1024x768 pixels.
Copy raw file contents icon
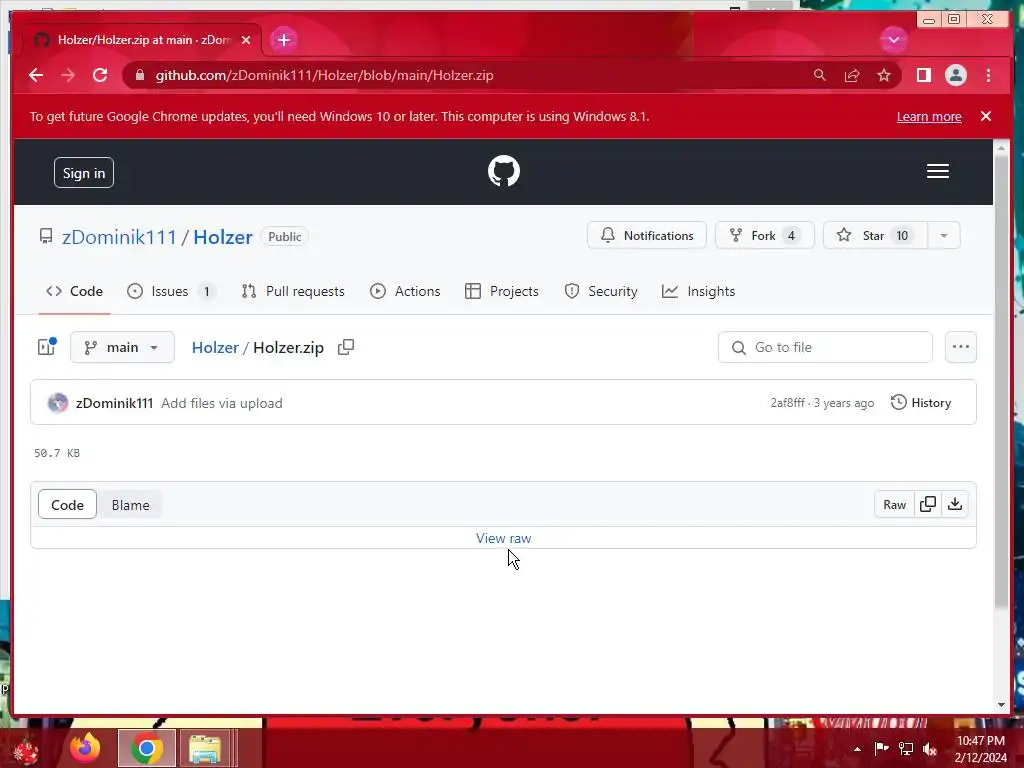pyautogui.click(x=927, y=504)
